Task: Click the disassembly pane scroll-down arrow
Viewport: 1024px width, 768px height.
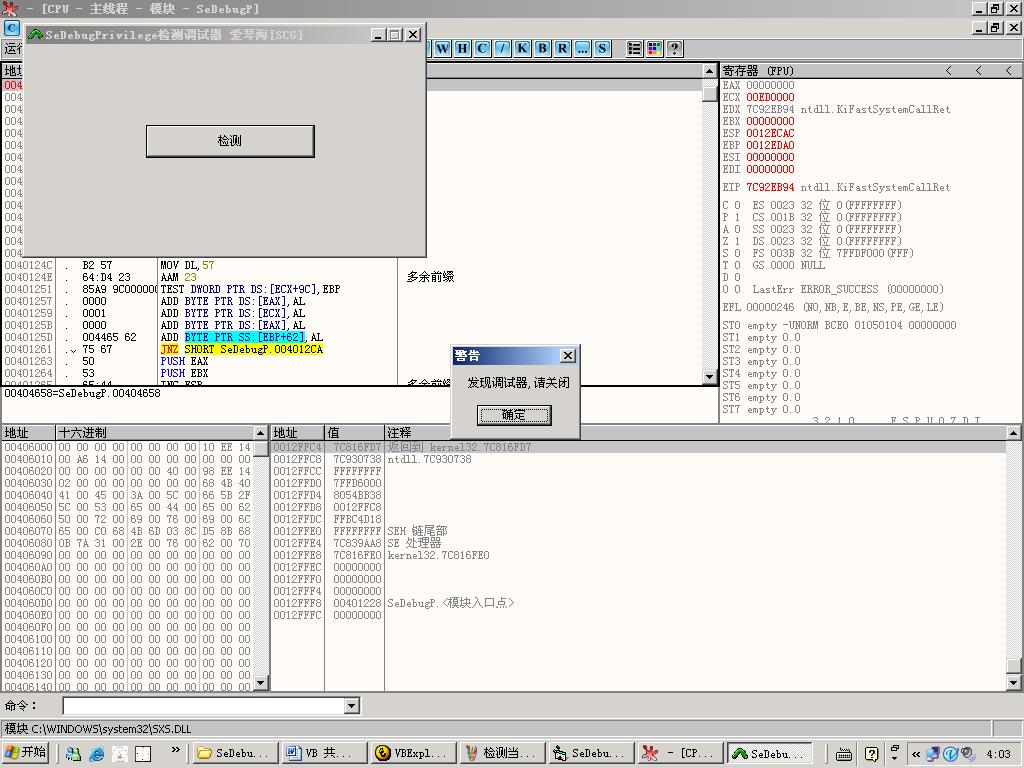Action: [x=710, y=377]
